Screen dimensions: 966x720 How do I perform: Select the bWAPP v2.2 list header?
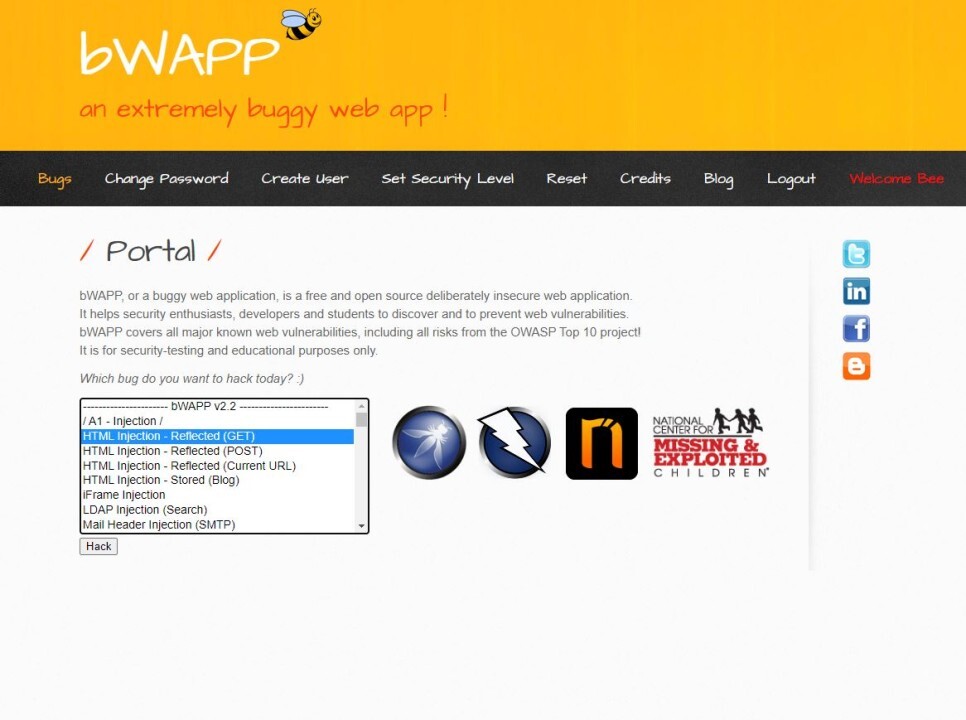(217, 407)
